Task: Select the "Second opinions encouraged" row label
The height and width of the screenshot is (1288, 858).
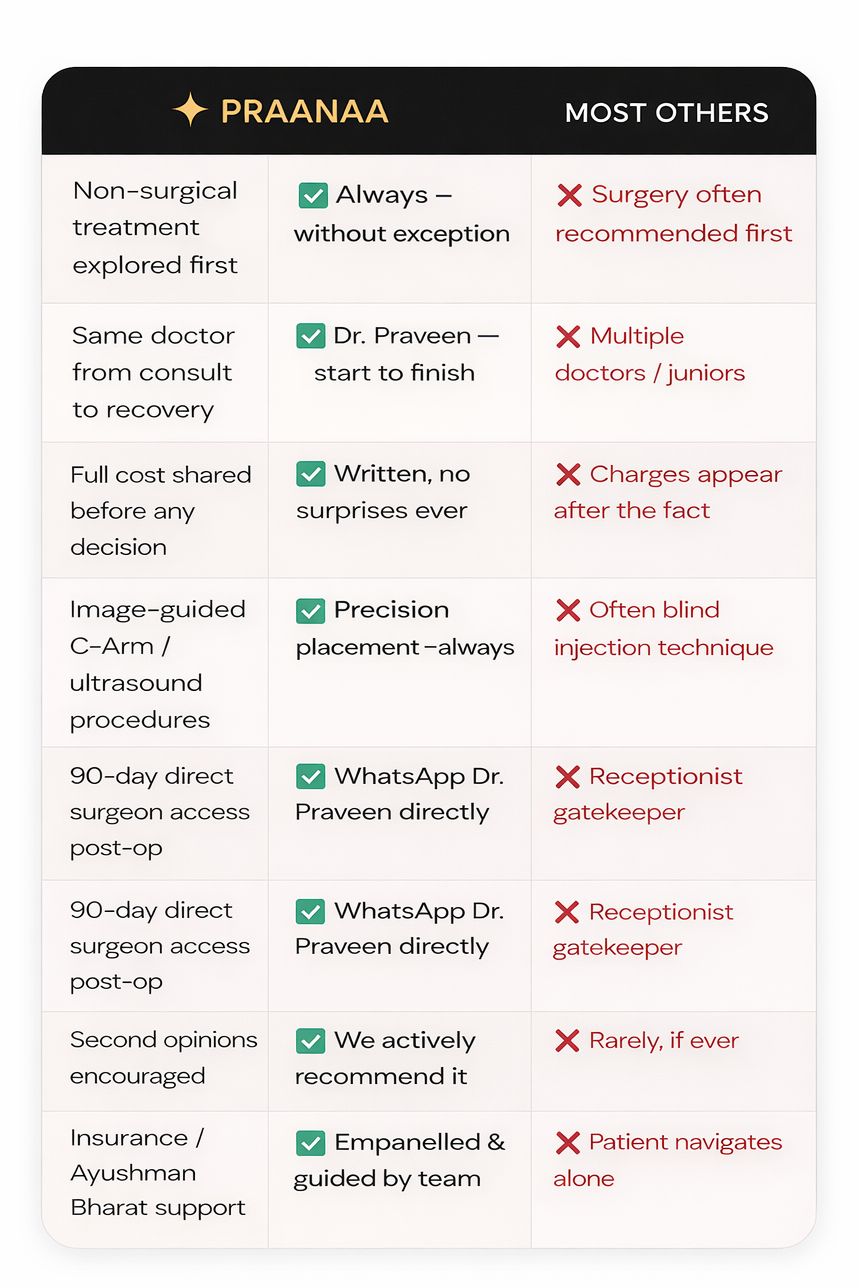Action: (x=163, y=1058)
